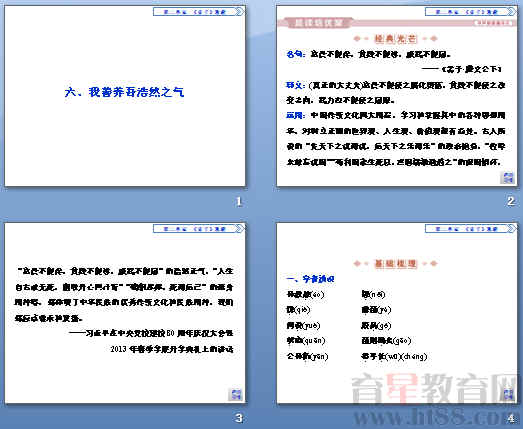Click the blue header banner on slide 2
This screenshot has width=523, height=429.
[x=470, y=12]
